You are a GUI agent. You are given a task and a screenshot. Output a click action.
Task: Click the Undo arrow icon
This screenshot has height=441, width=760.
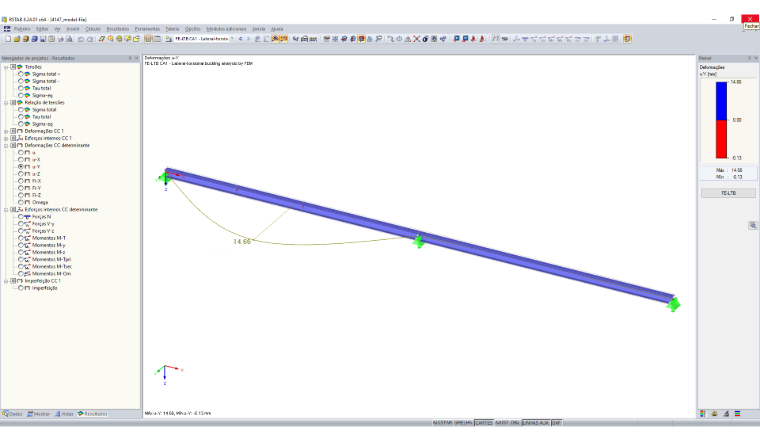point(81,39)
